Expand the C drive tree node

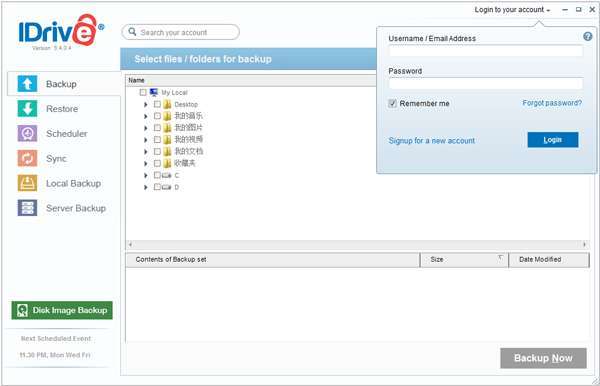coord(145,176)
